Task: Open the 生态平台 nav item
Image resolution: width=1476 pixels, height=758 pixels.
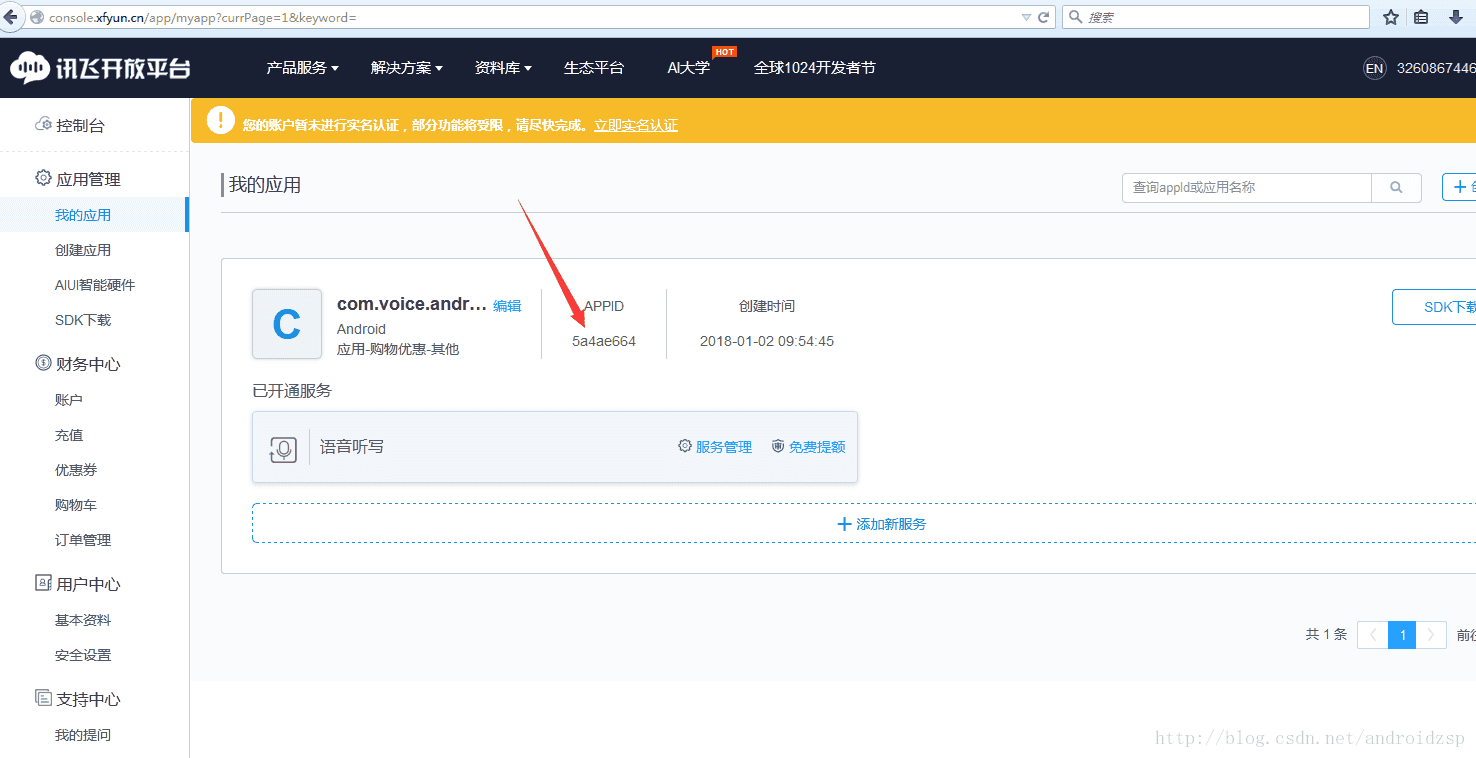Action: [x=594, y=68]
